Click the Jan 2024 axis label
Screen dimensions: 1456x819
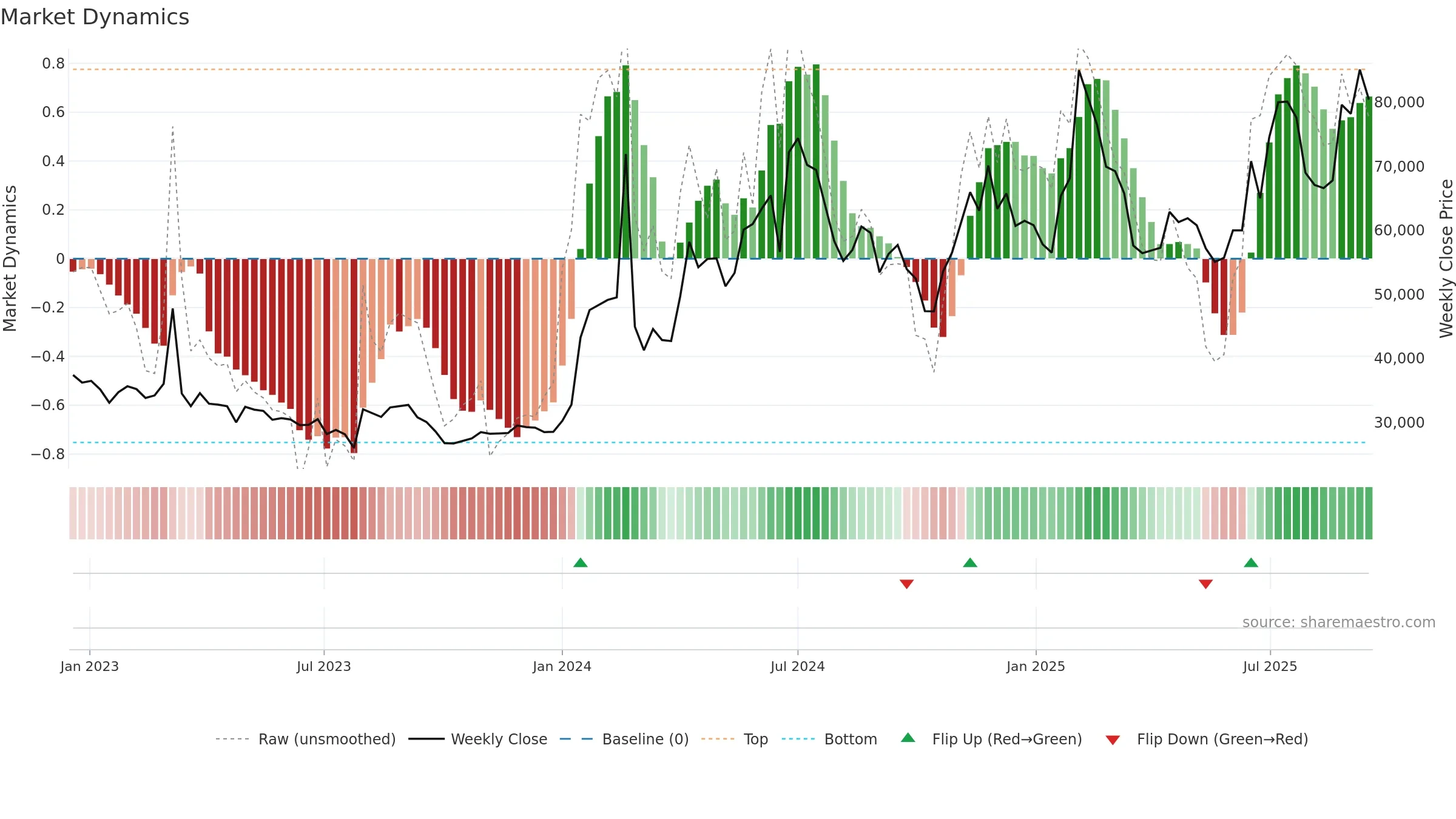pyautogui.click(x=562, y=666)
